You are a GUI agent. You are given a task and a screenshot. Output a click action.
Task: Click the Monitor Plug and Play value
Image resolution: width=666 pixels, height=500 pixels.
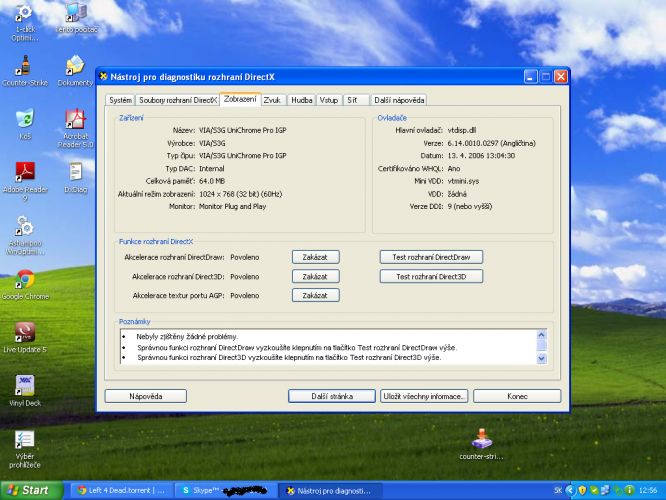coord(232,206)
